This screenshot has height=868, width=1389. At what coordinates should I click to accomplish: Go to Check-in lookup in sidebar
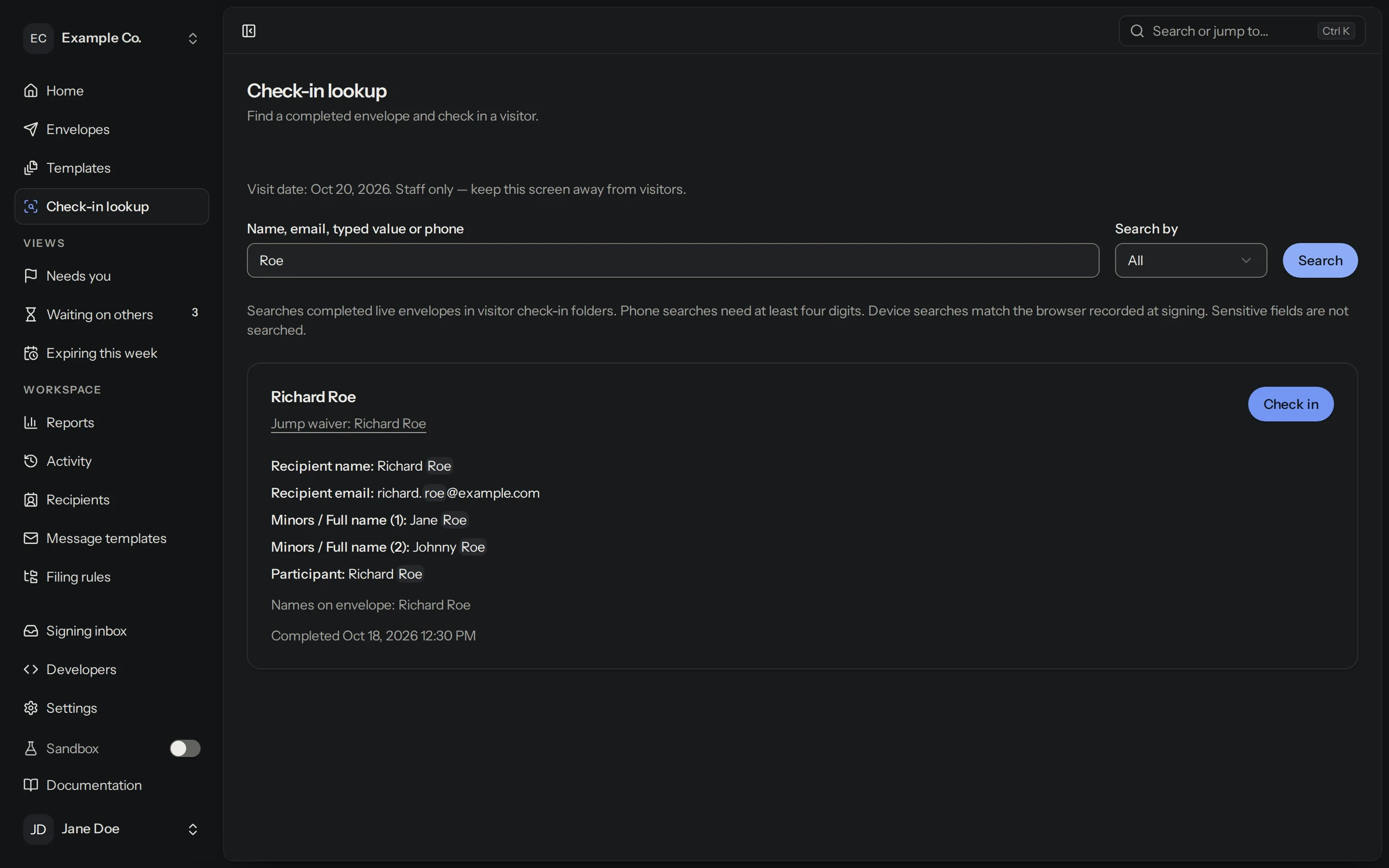[x=112, y=206]
